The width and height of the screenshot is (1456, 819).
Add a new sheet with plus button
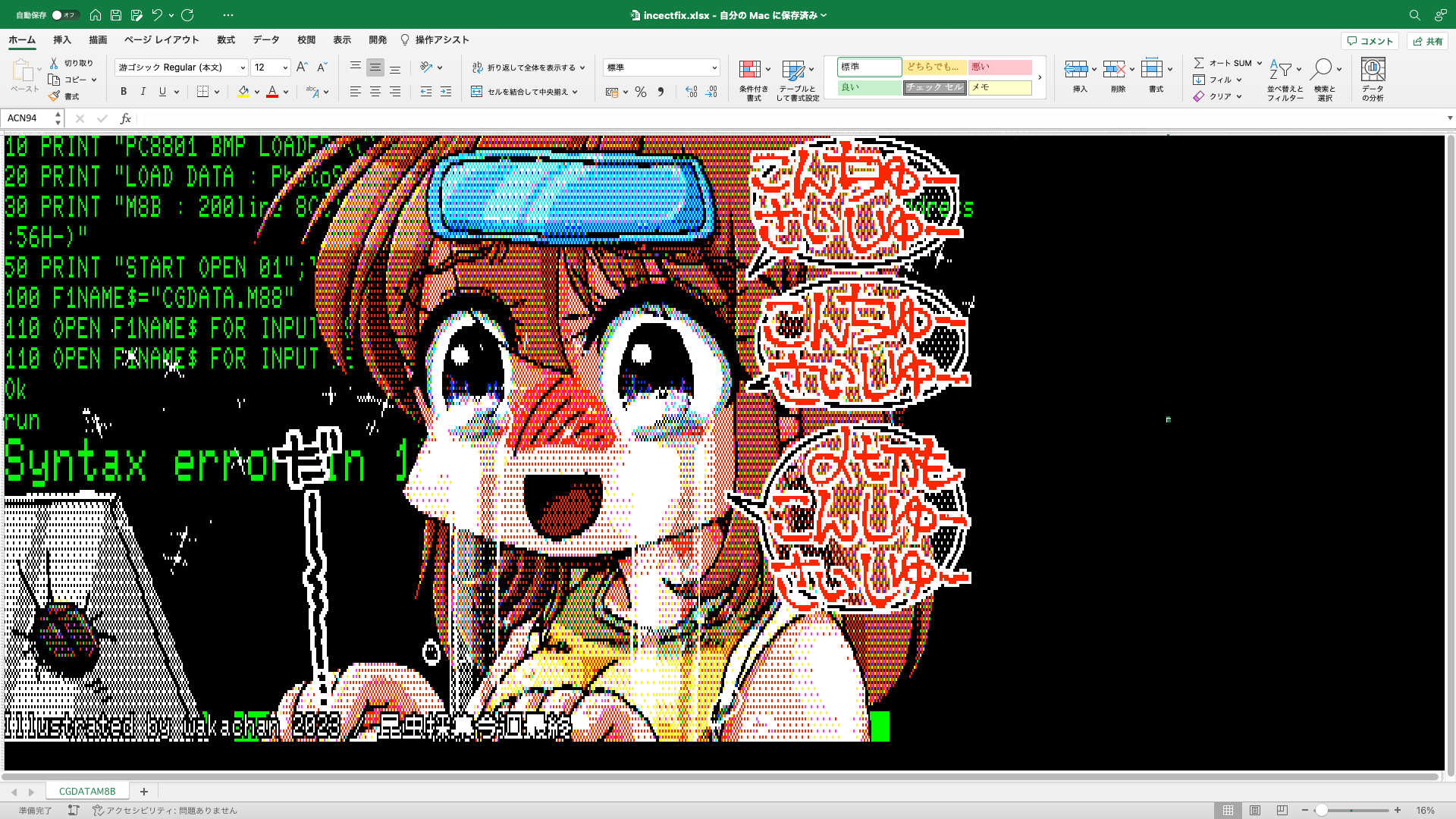144,791
